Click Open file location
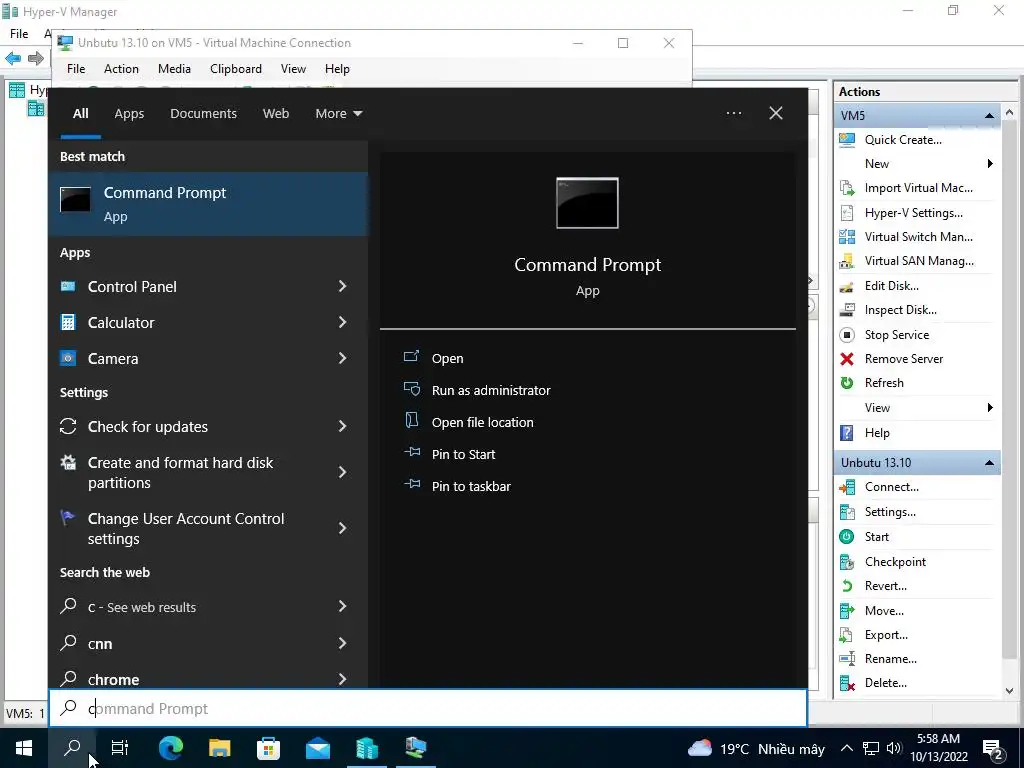This screenshot has width=1024, height=768. click(x=482, y=423)
